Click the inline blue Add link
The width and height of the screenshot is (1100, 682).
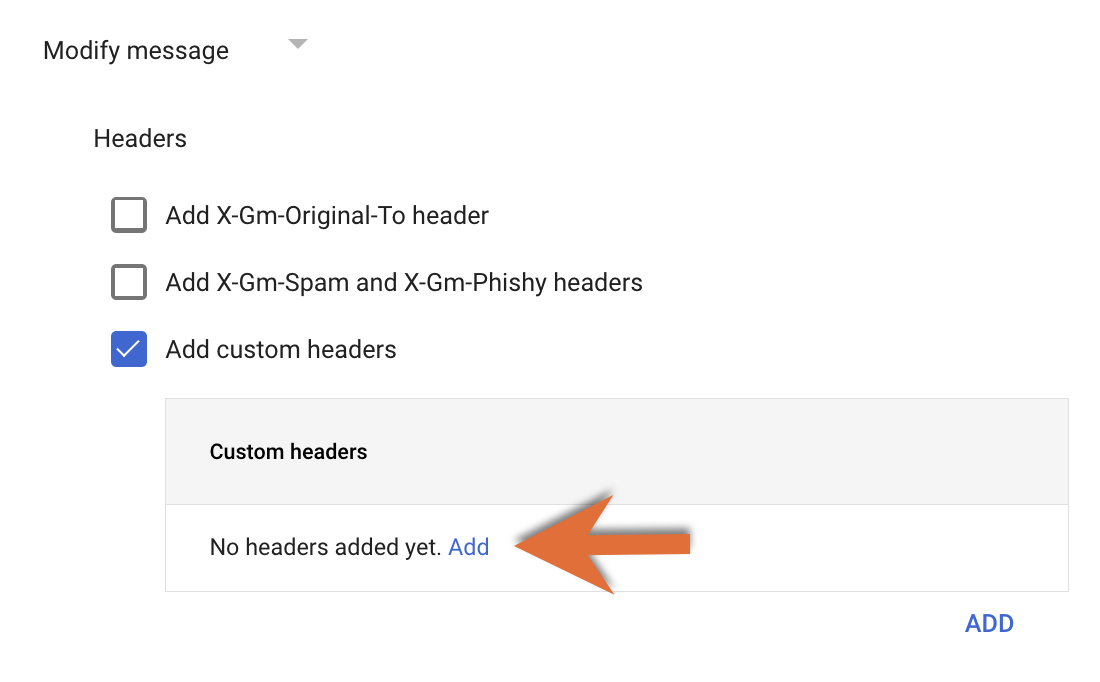(x=469, y=547)
